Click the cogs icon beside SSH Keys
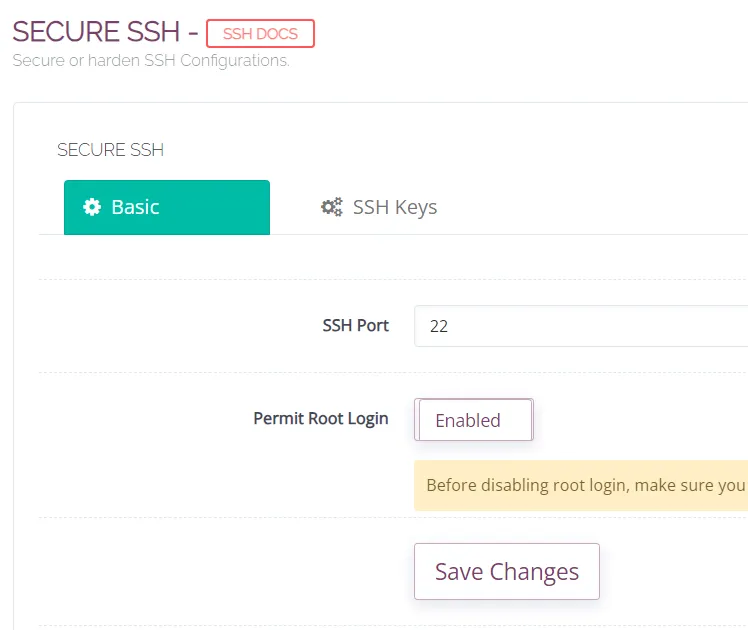Image resolution: width=748 pixels, height=630 pixels. (x=332, y=207)
